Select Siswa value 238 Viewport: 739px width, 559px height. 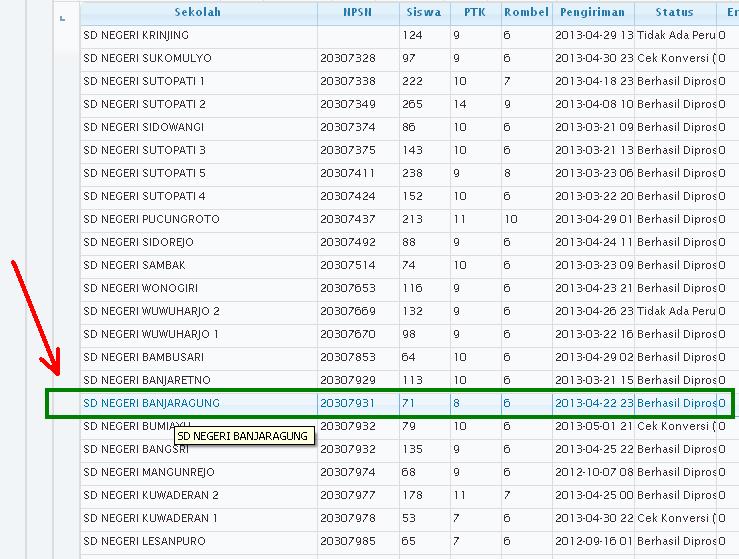point(412,174)
